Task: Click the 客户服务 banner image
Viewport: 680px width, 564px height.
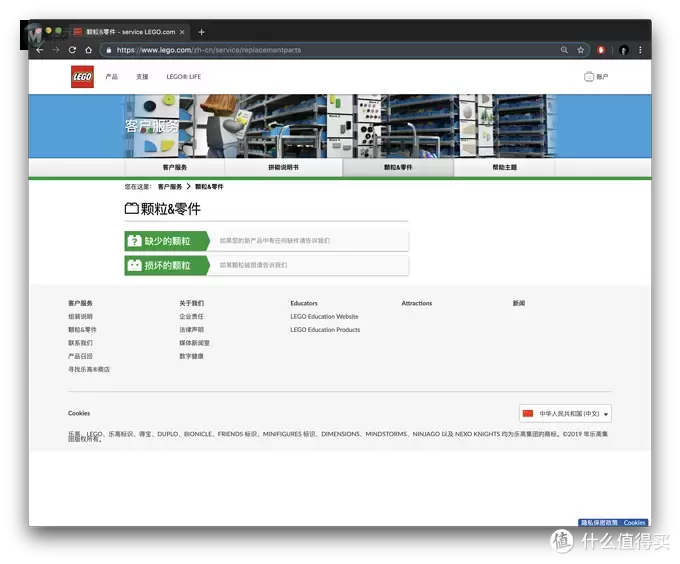Action: pyautogui.click(x=340, y=126)
